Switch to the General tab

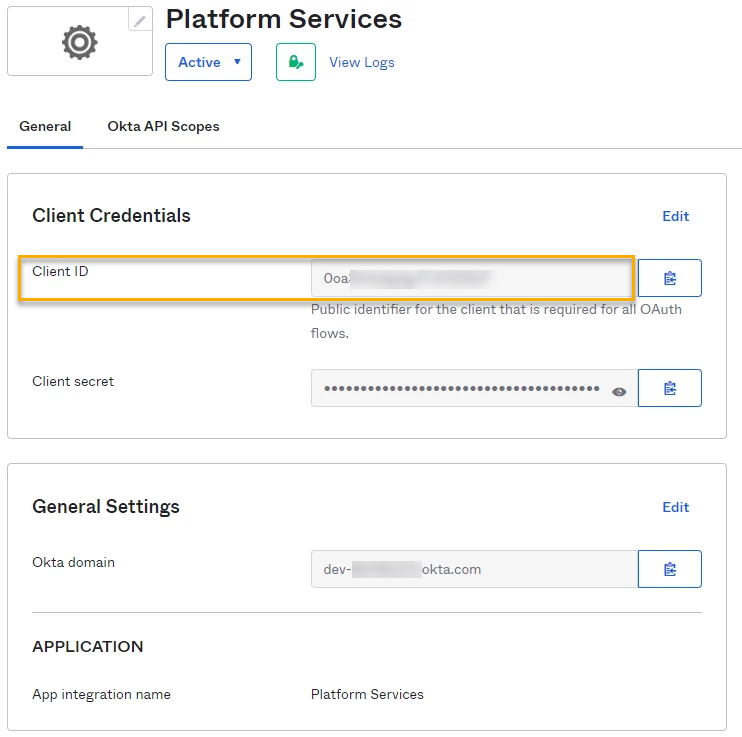pyautogui.click(x=45, y=126)
